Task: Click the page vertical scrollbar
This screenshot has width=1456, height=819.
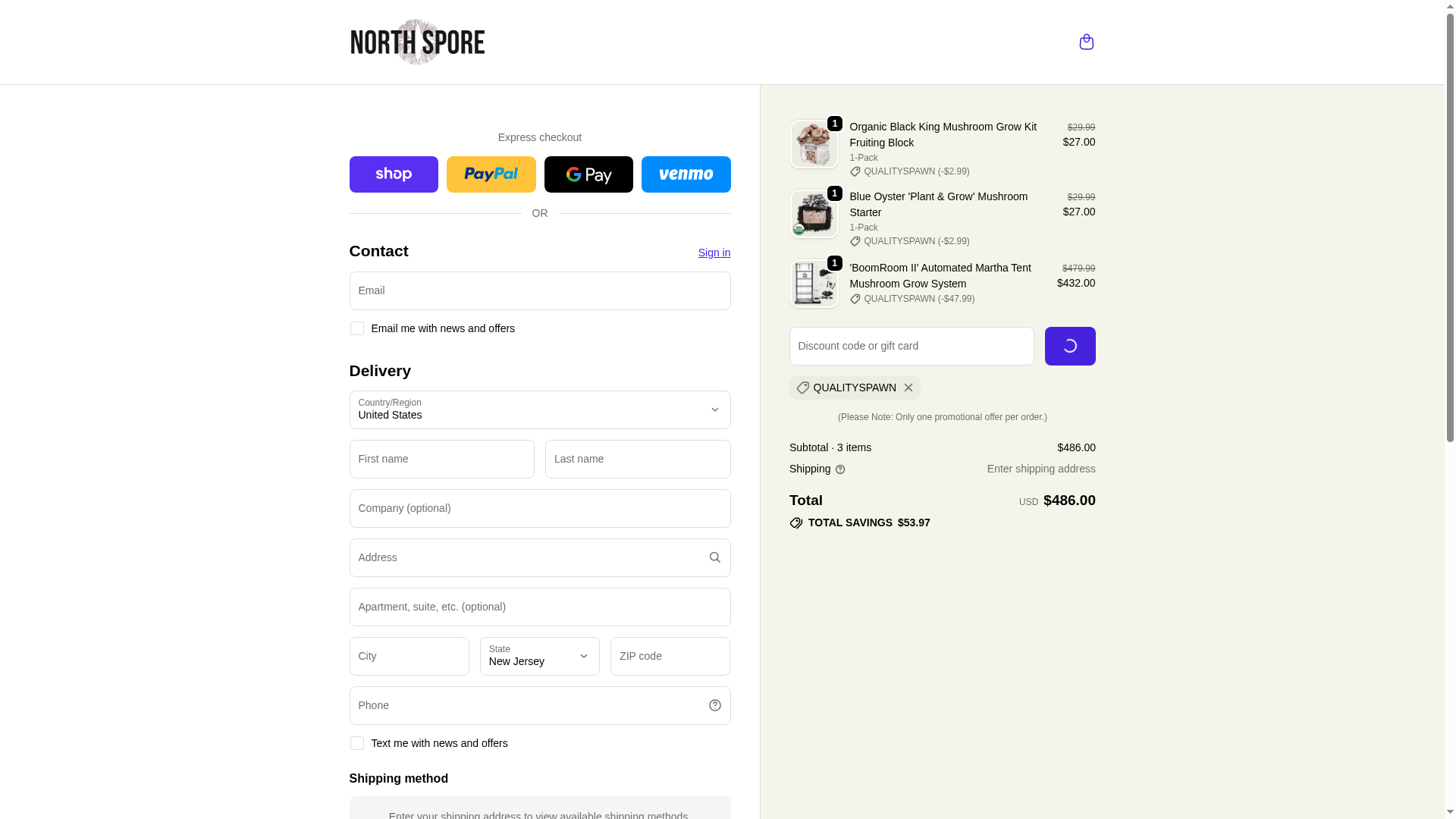Action: coord(1450,409)
